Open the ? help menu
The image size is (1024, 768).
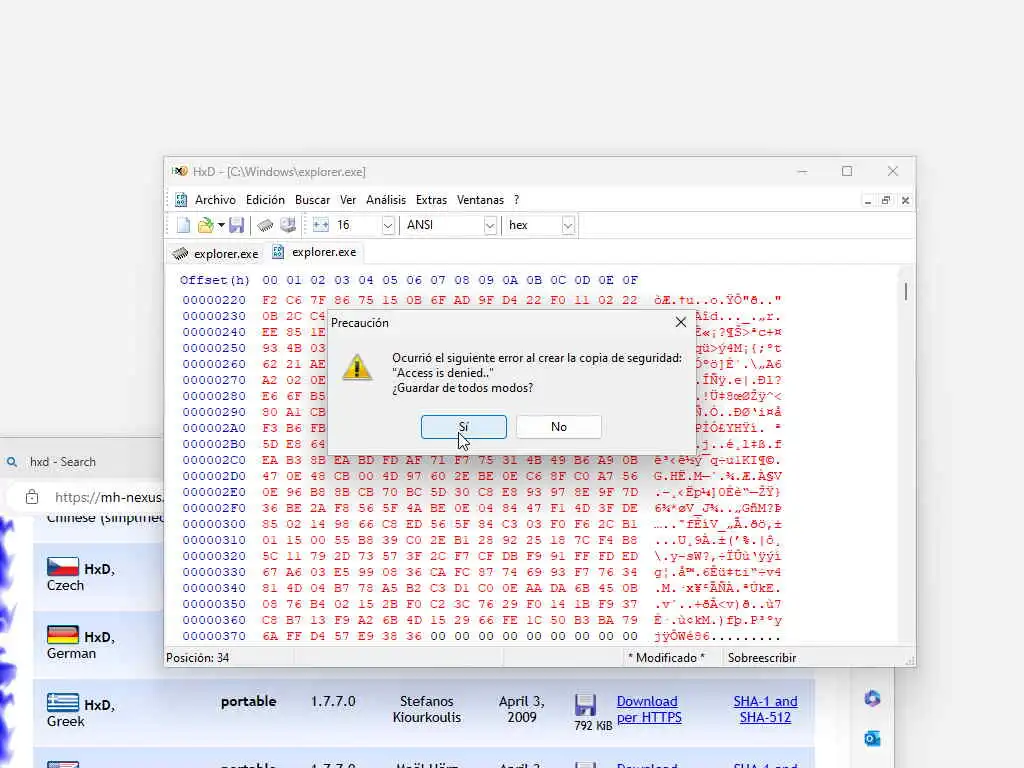click(516, 200)
